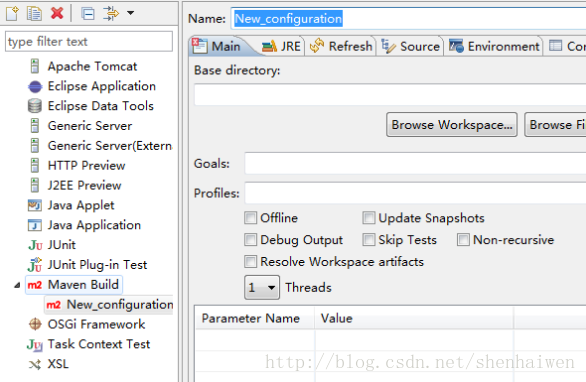The width and height of the screenshot is (586, 382).
Task: Switch to the Source tab
Action: coord(410,46)
